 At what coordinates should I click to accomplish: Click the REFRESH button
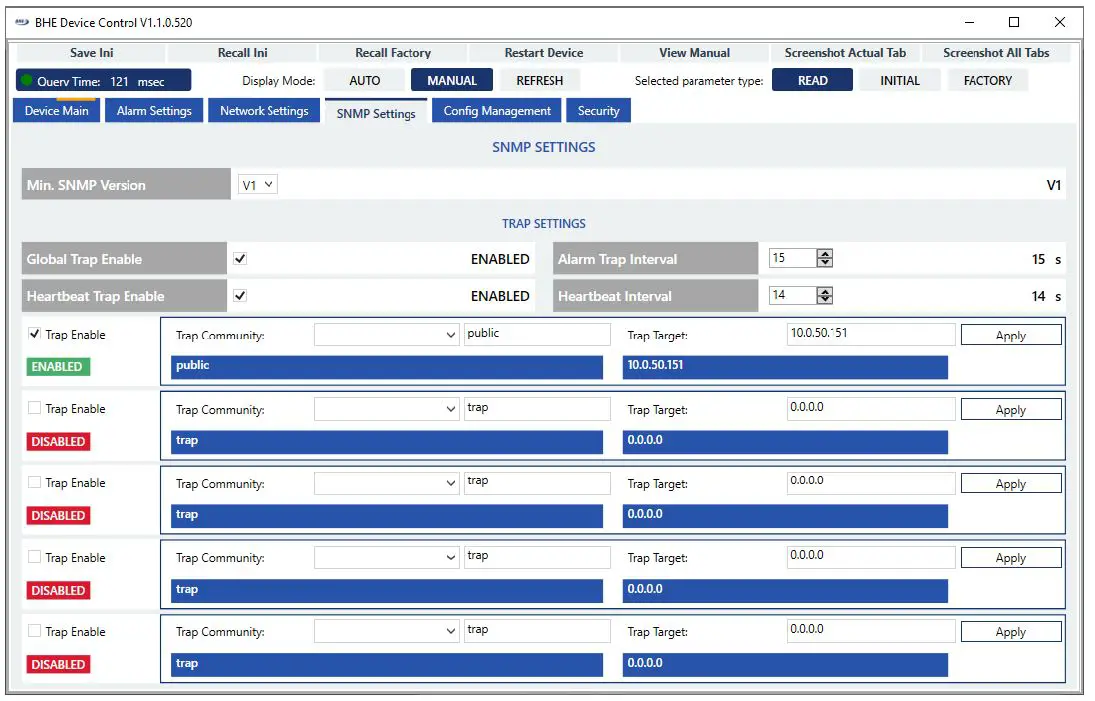tap(539, 80)
